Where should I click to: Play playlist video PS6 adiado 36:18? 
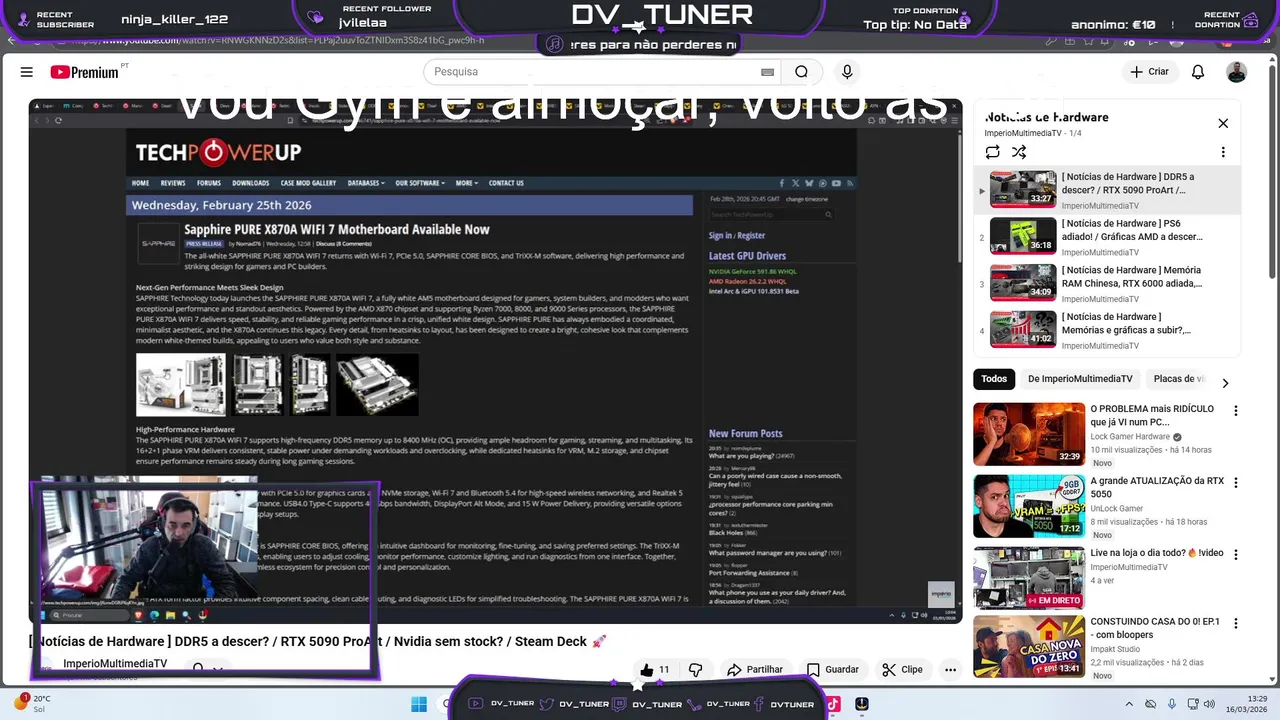[x=1023, y=236]
